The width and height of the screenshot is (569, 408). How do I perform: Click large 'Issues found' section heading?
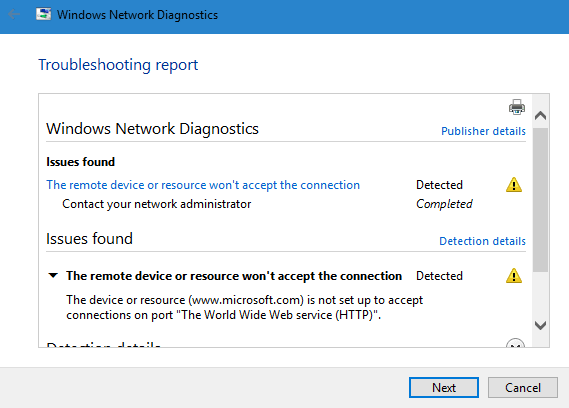pos(89,239)
